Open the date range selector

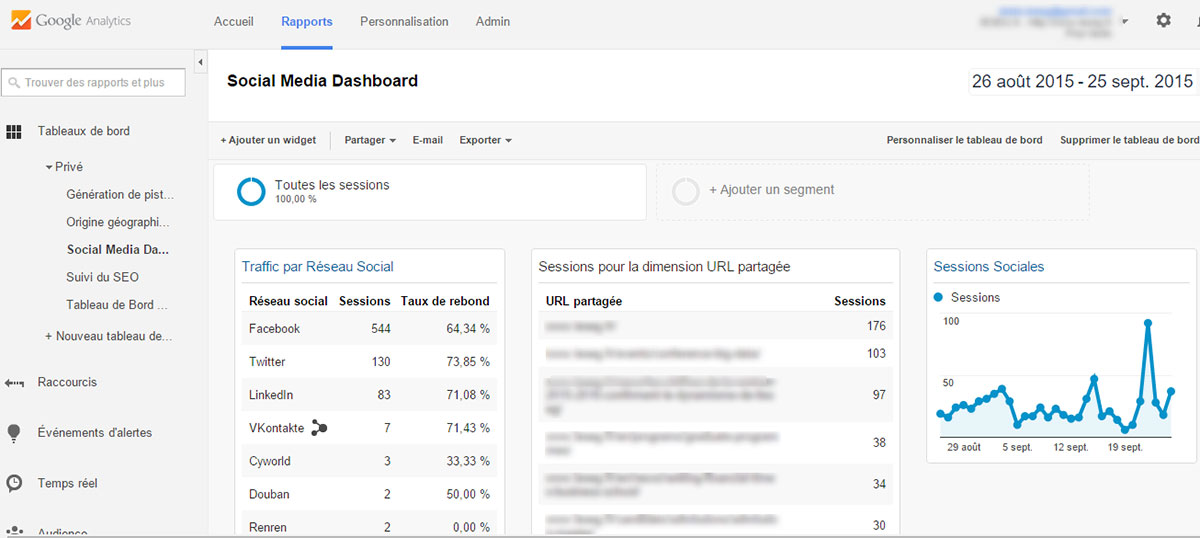tap(1083, 81)
